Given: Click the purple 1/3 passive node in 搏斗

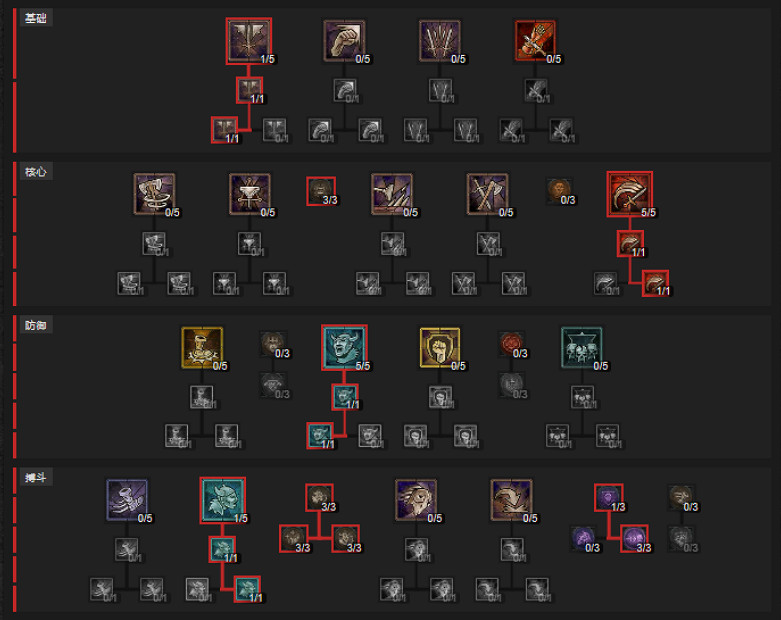Looking at the screenshot, I should 609,497.
